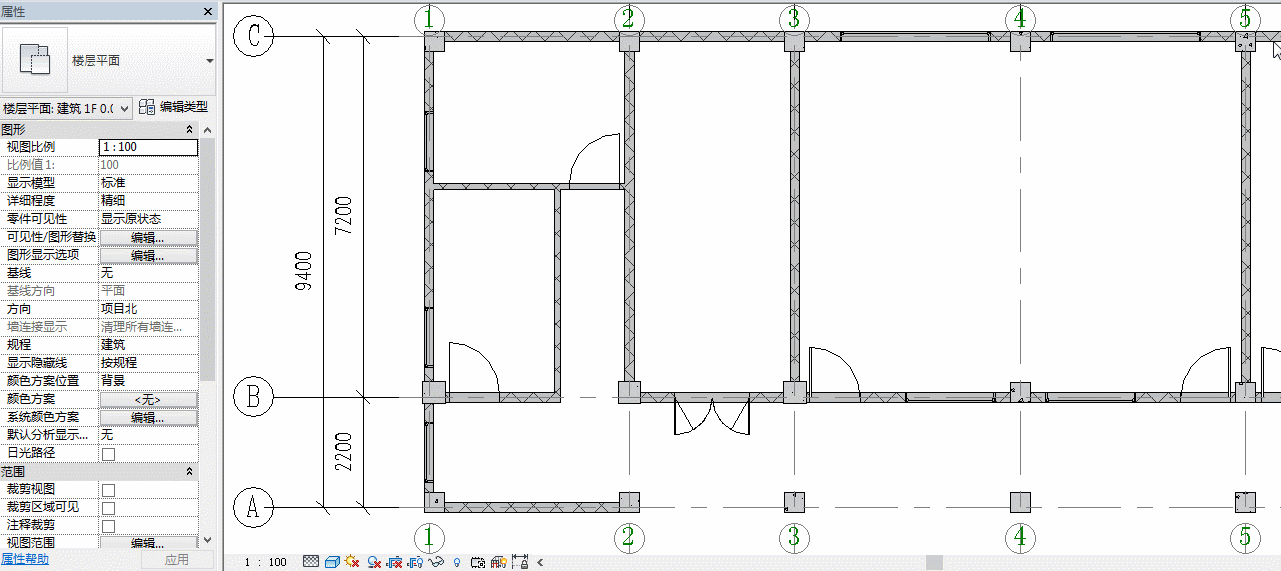Open the visual style (hatched square) control
This screenshot has height=571, width=1281.
[x=311, y=562]
